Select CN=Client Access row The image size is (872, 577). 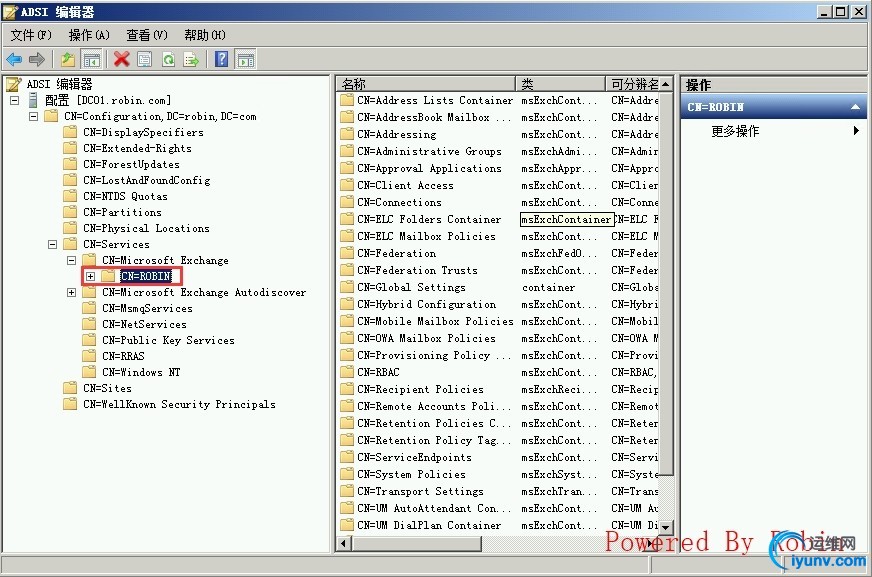pyautogui.click(x=498, y=185)
